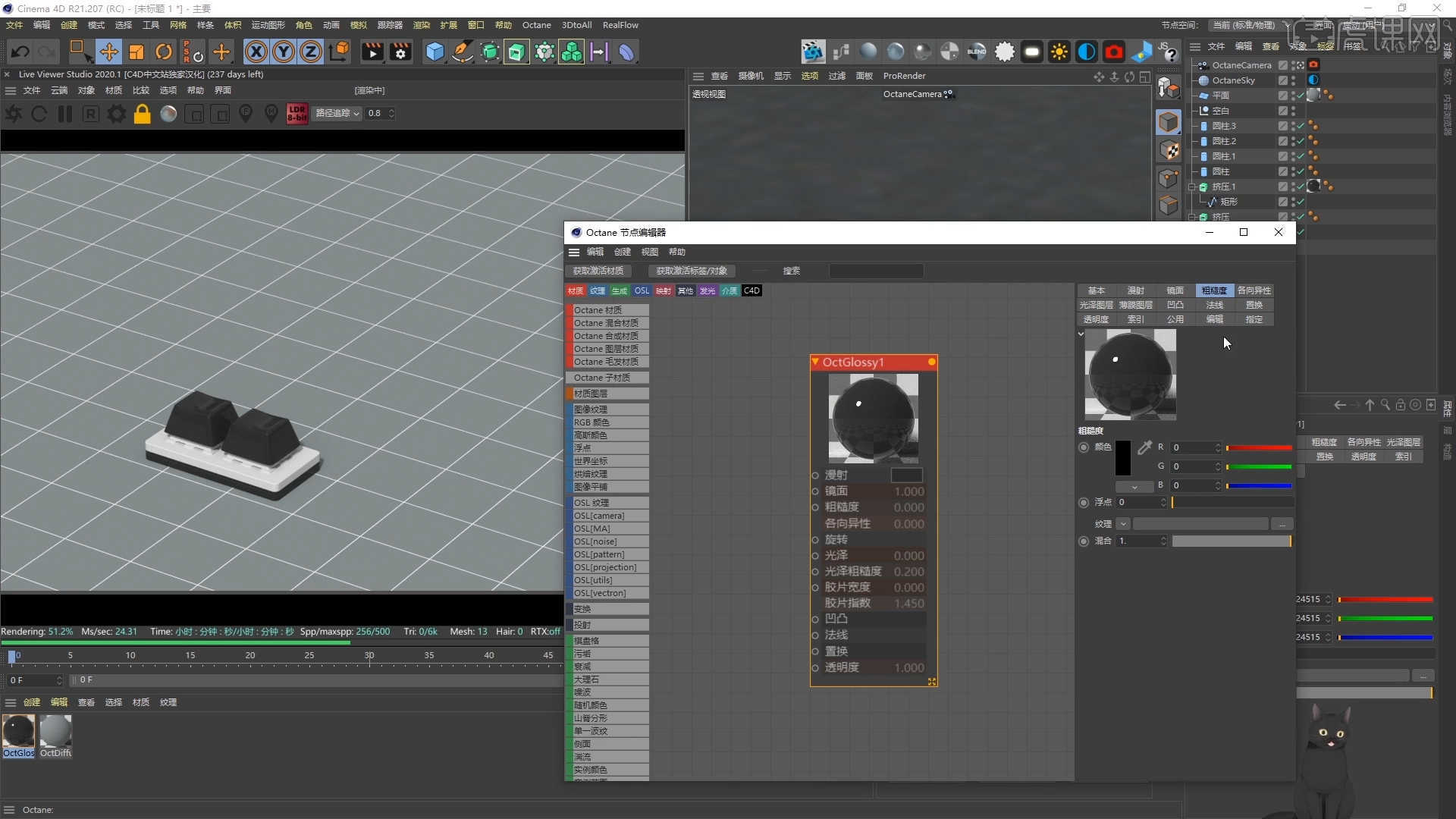Toggle the Z axis lock

click(311, 52)
